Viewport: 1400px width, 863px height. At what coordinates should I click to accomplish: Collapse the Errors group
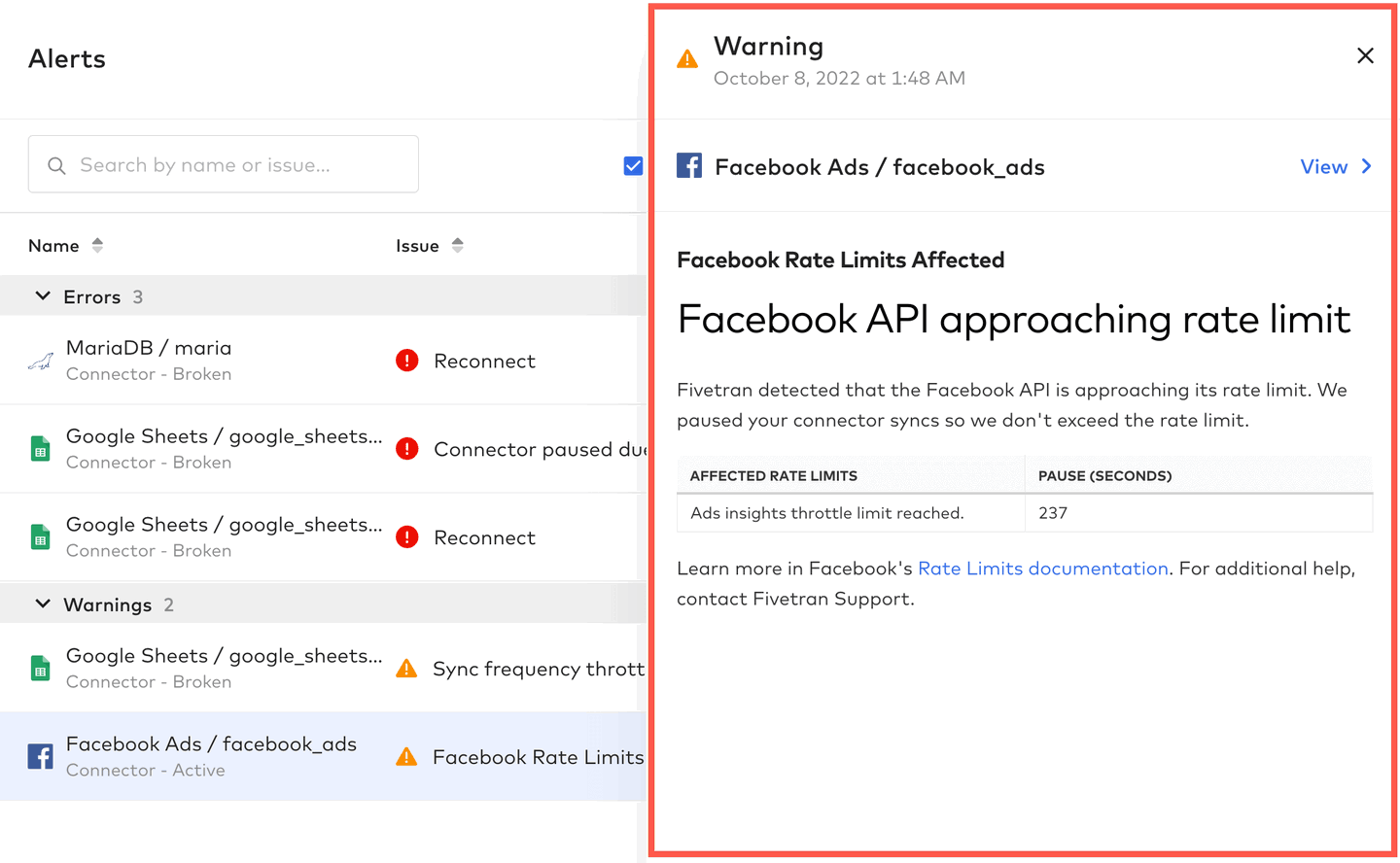coord(43,296)
